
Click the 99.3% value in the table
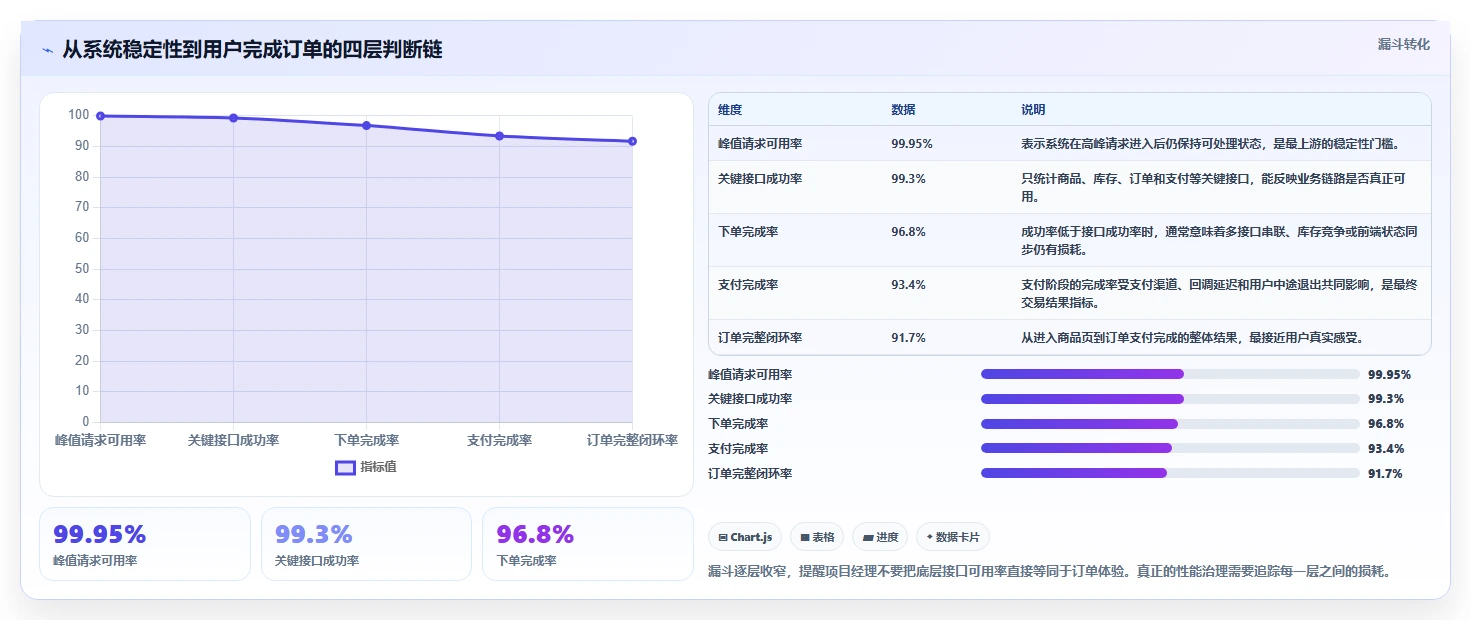[908, 179]
